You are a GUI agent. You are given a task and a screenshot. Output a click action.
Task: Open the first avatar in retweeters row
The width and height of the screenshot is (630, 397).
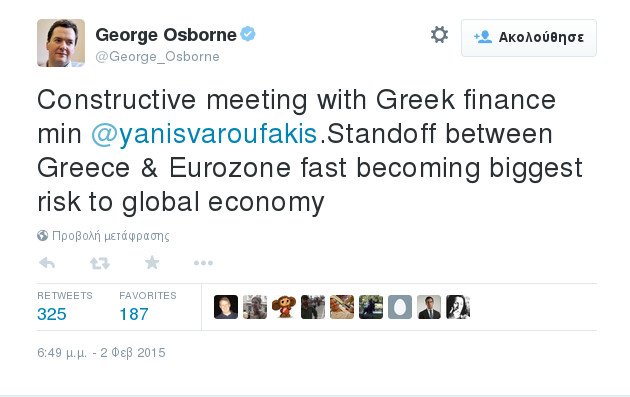click(226, 307)
